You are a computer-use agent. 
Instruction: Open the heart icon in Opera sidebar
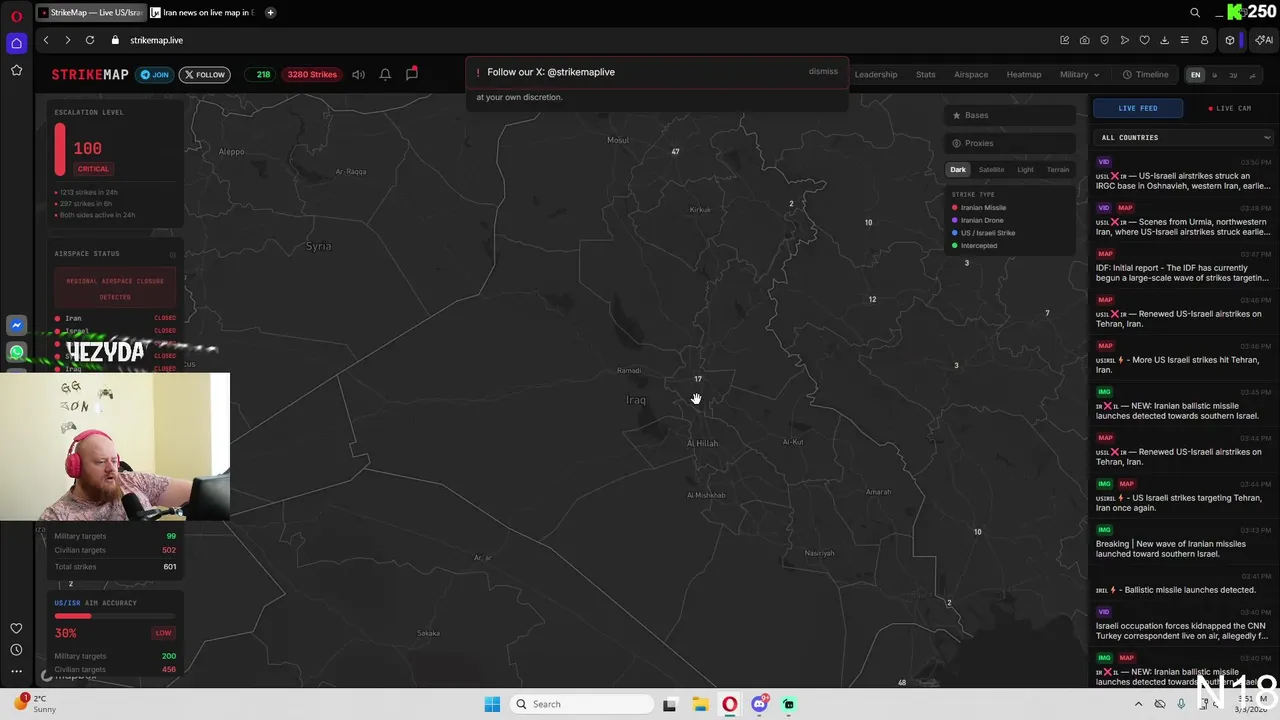tap(16, 628)
